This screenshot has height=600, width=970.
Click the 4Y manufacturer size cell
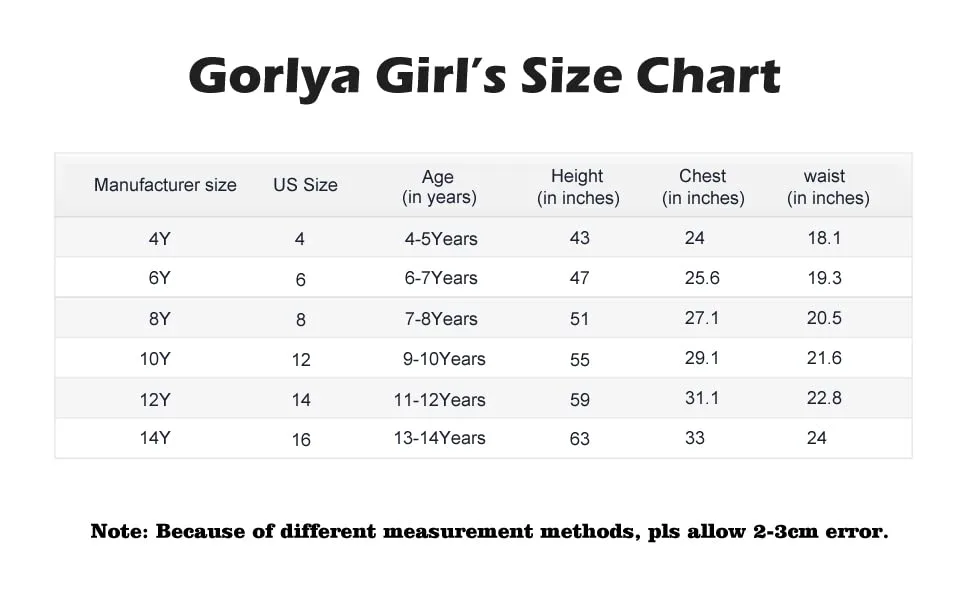(159, 238)
